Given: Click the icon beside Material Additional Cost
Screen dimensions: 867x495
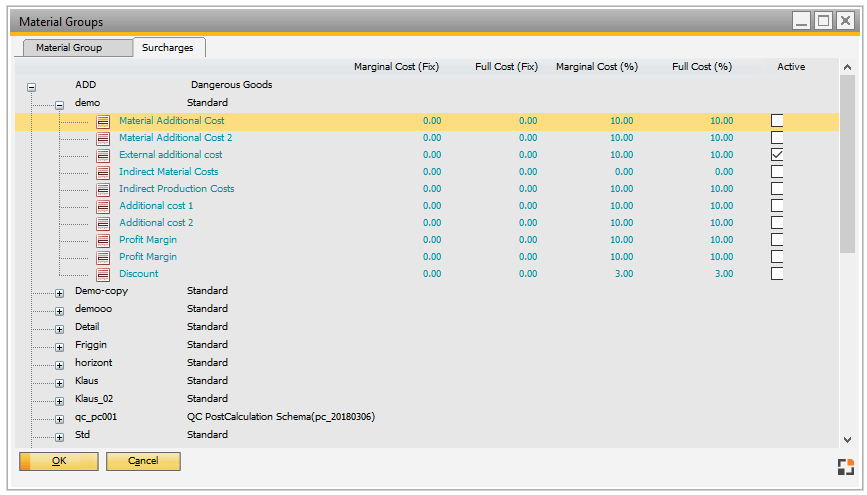Looking at the screenshot, I should coord(103,121).
